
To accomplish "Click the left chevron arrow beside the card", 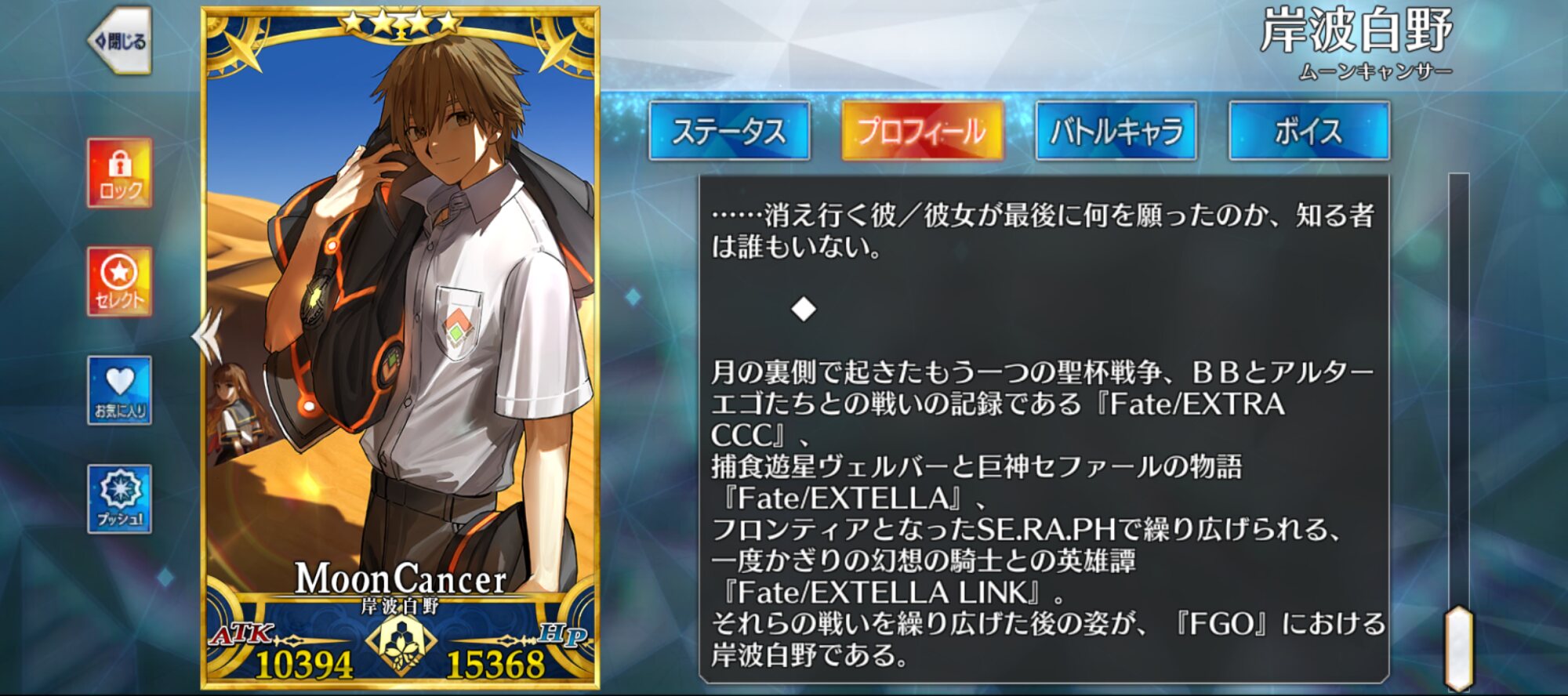I will [x=207, y=335].
